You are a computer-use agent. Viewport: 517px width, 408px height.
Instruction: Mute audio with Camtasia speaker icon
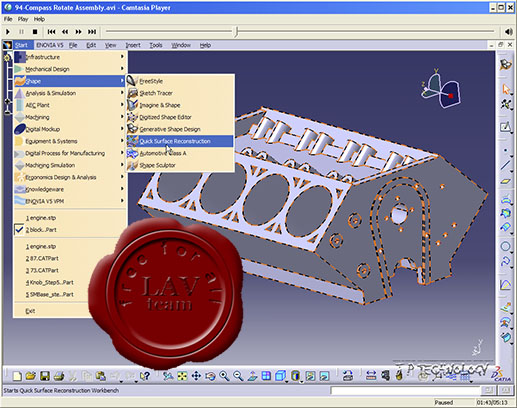pyautogui.click(x=508, y=32)
